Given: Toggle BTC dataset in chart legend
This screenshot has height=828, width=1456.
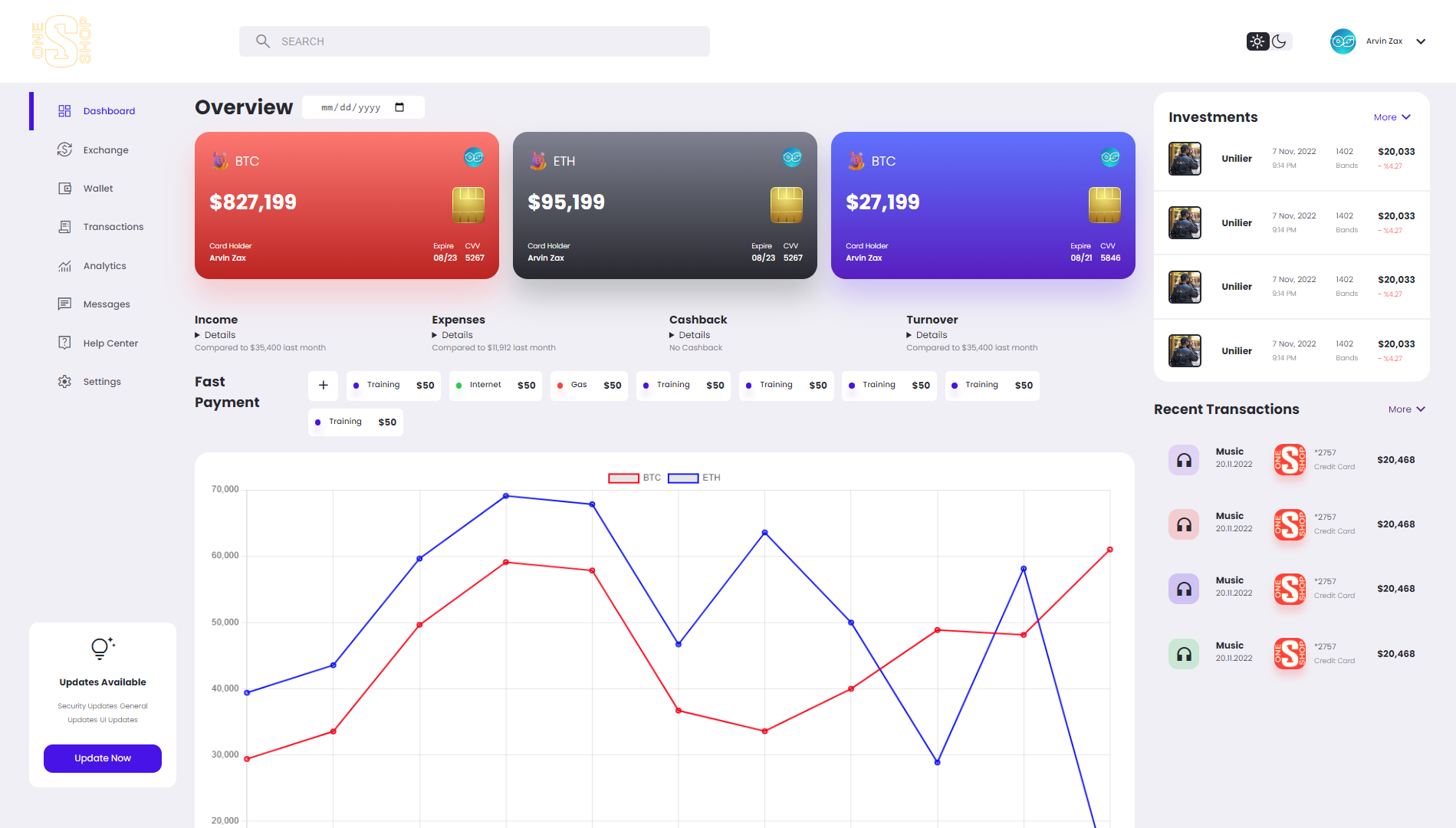Looking at the screenshot, I should (634, 478).
